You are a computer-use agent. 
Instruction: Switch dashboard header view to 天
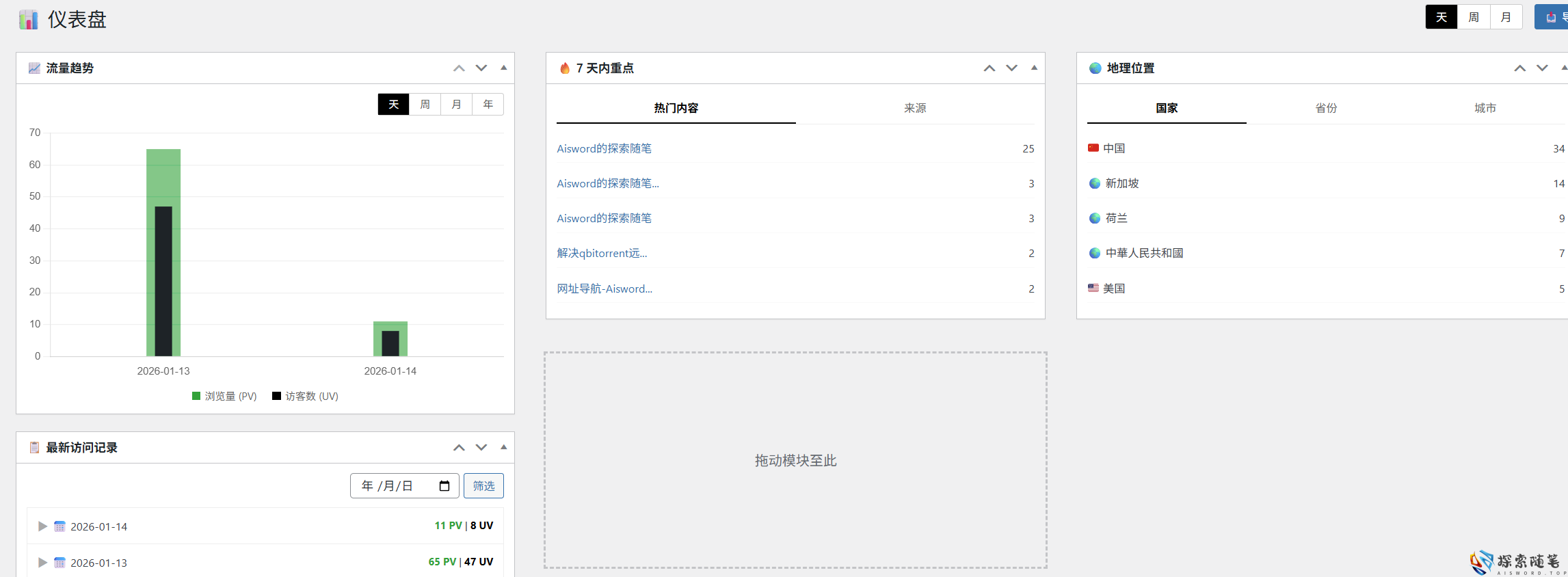[x=1441, y=17]
